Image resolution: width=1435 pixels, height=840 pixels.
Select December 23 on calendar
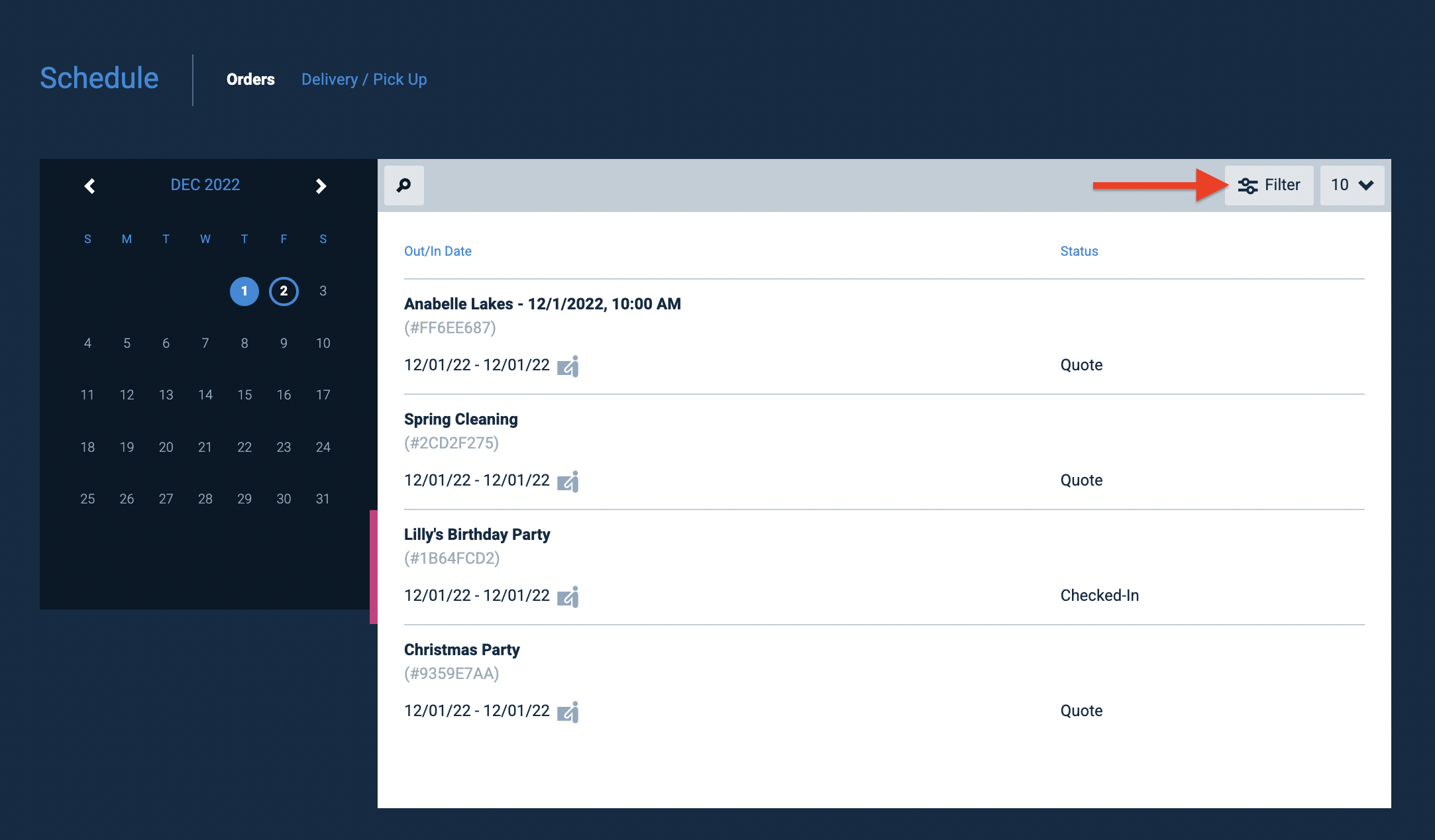click(x=284, y=447)
